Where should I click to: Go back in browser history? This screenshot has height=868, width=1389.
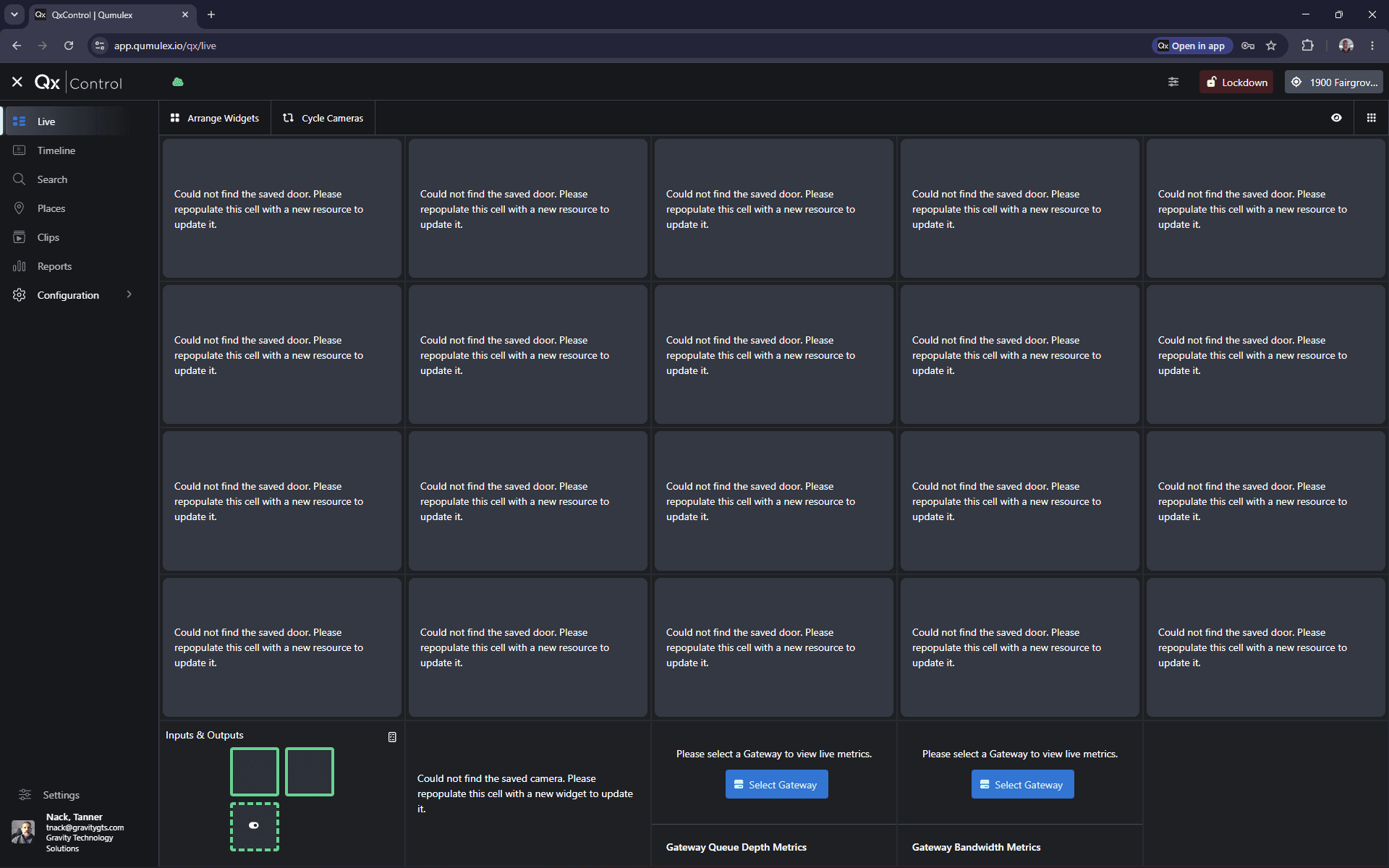tap(17, 46)
